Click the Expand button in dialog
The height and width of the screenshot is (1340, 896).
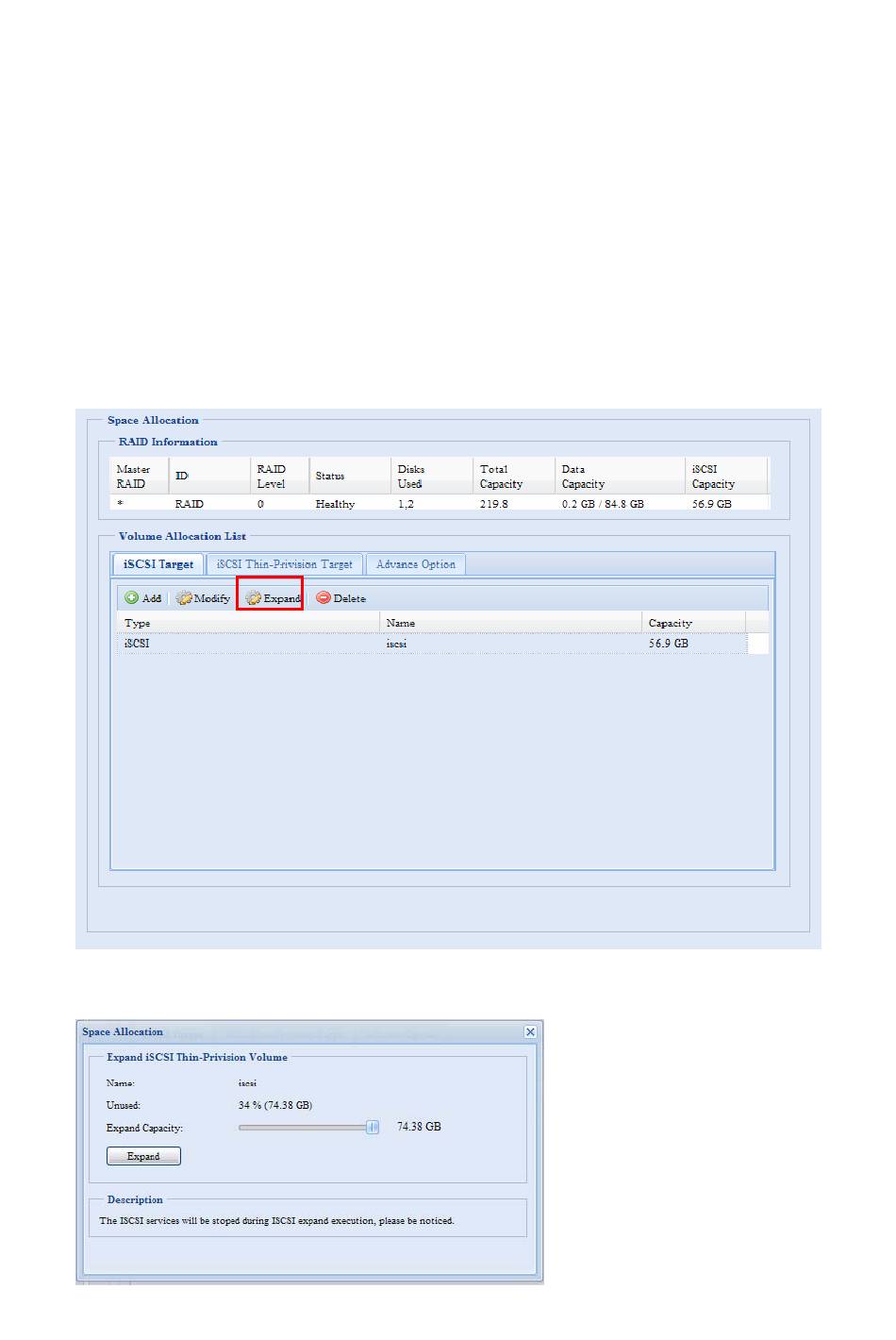pos(143,1156)
